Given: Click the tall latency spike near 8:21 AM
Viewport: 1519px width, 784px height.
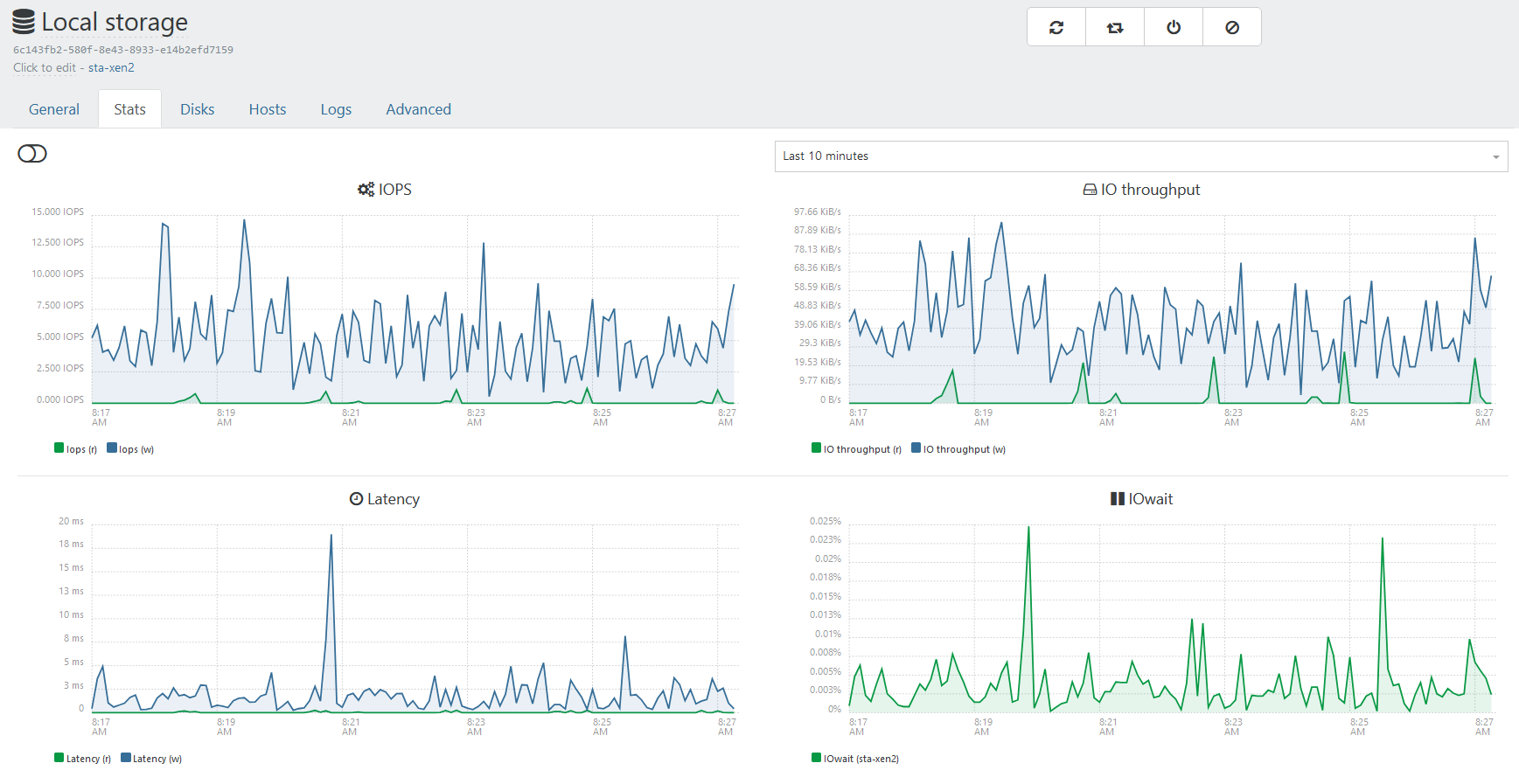Looking at the screenshot, I should (331, 535).
